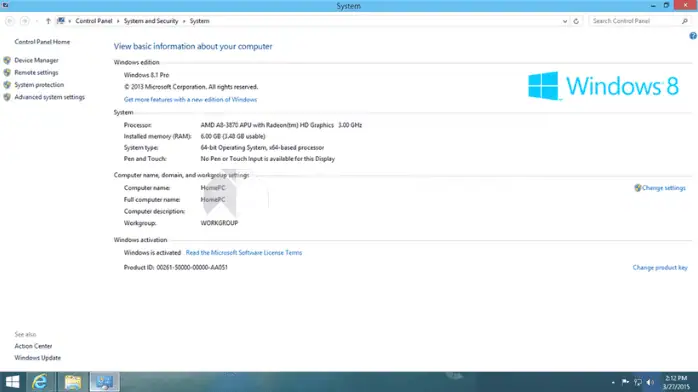Click the System protection shield icon
The height and width of the screenshot is (392, 698).
coord(7,85)
